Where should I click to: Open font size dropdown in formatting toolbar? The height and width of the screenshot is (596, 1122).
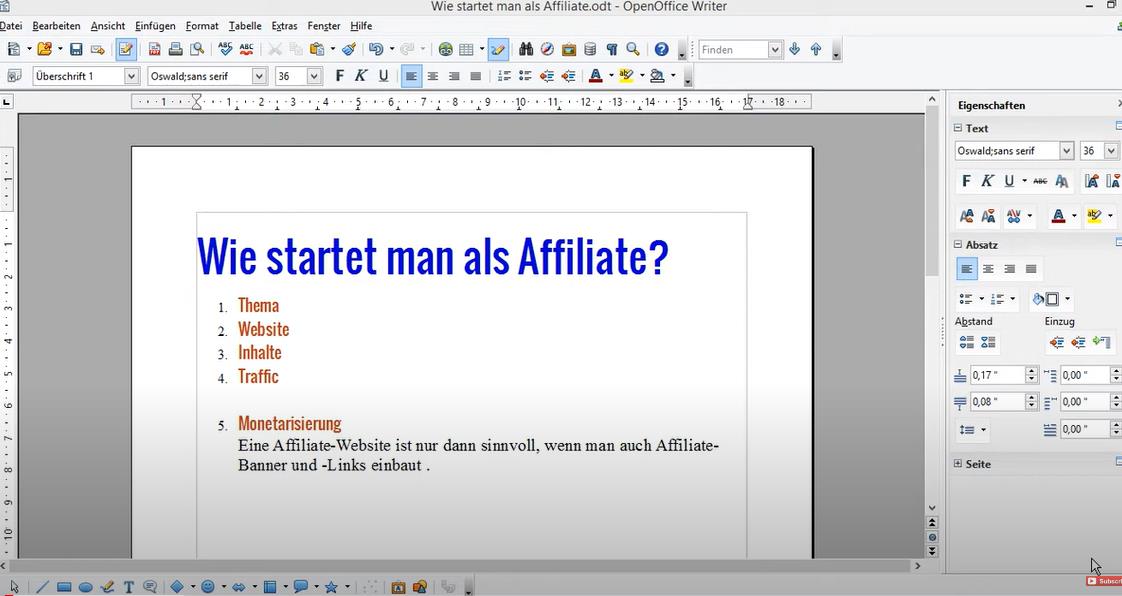click(314, 76)
